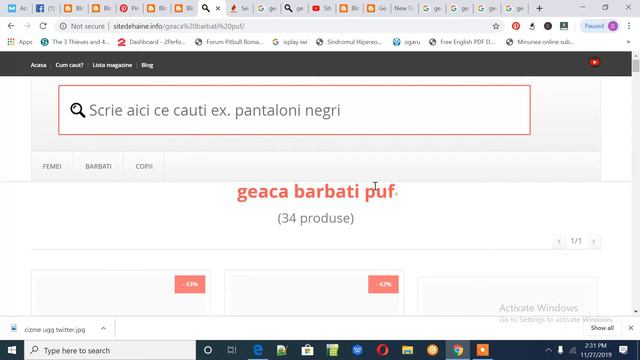This screenshot has width=640, height=360.
Task: Select the COPII category tab
Action: [x=144, y=166]
